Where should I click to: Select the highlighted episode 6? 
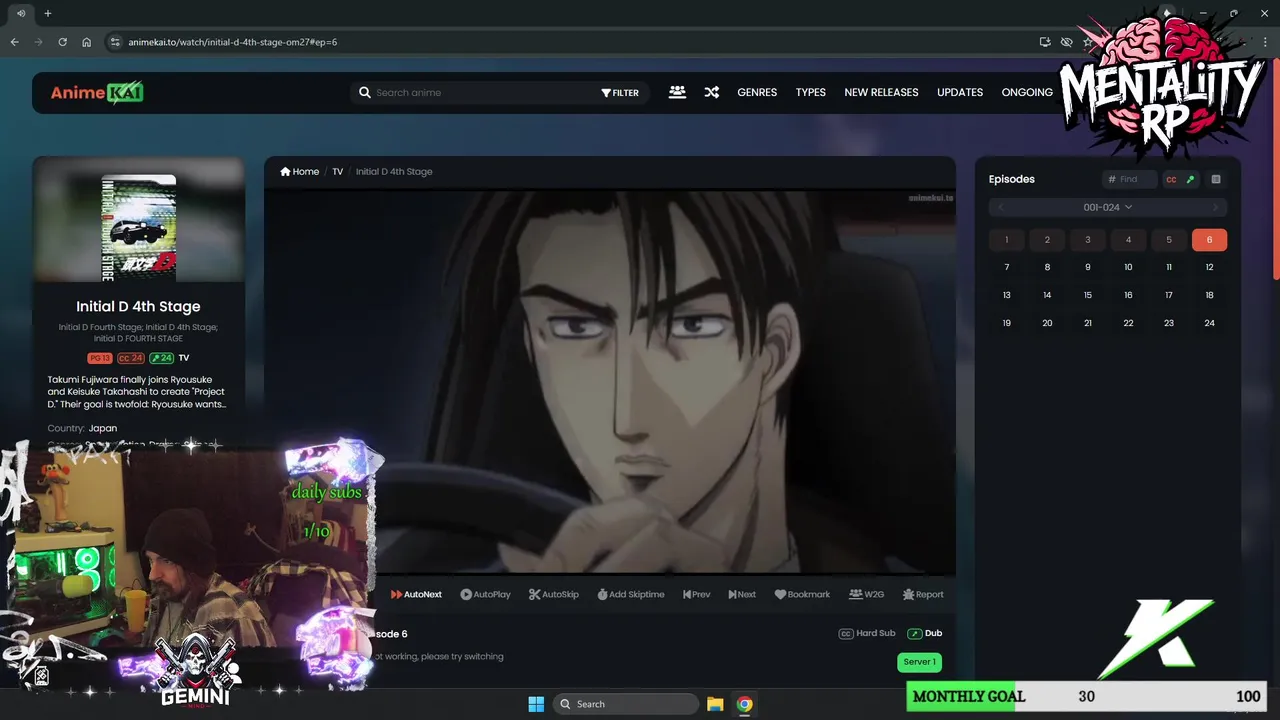point(1209,240)
